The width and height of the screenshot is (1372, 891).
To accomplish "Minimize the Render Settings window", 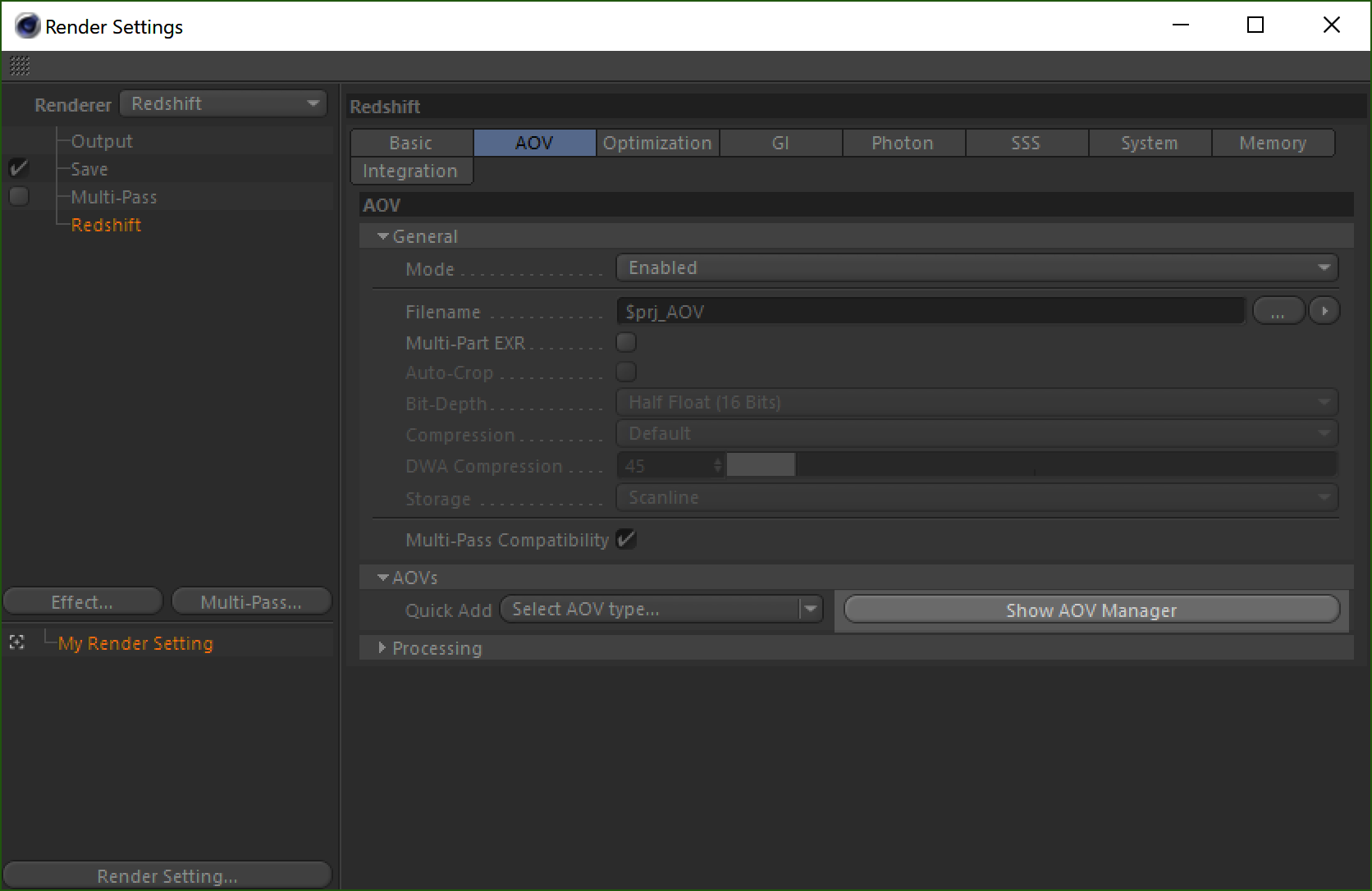I will [x=1181, y=25].
